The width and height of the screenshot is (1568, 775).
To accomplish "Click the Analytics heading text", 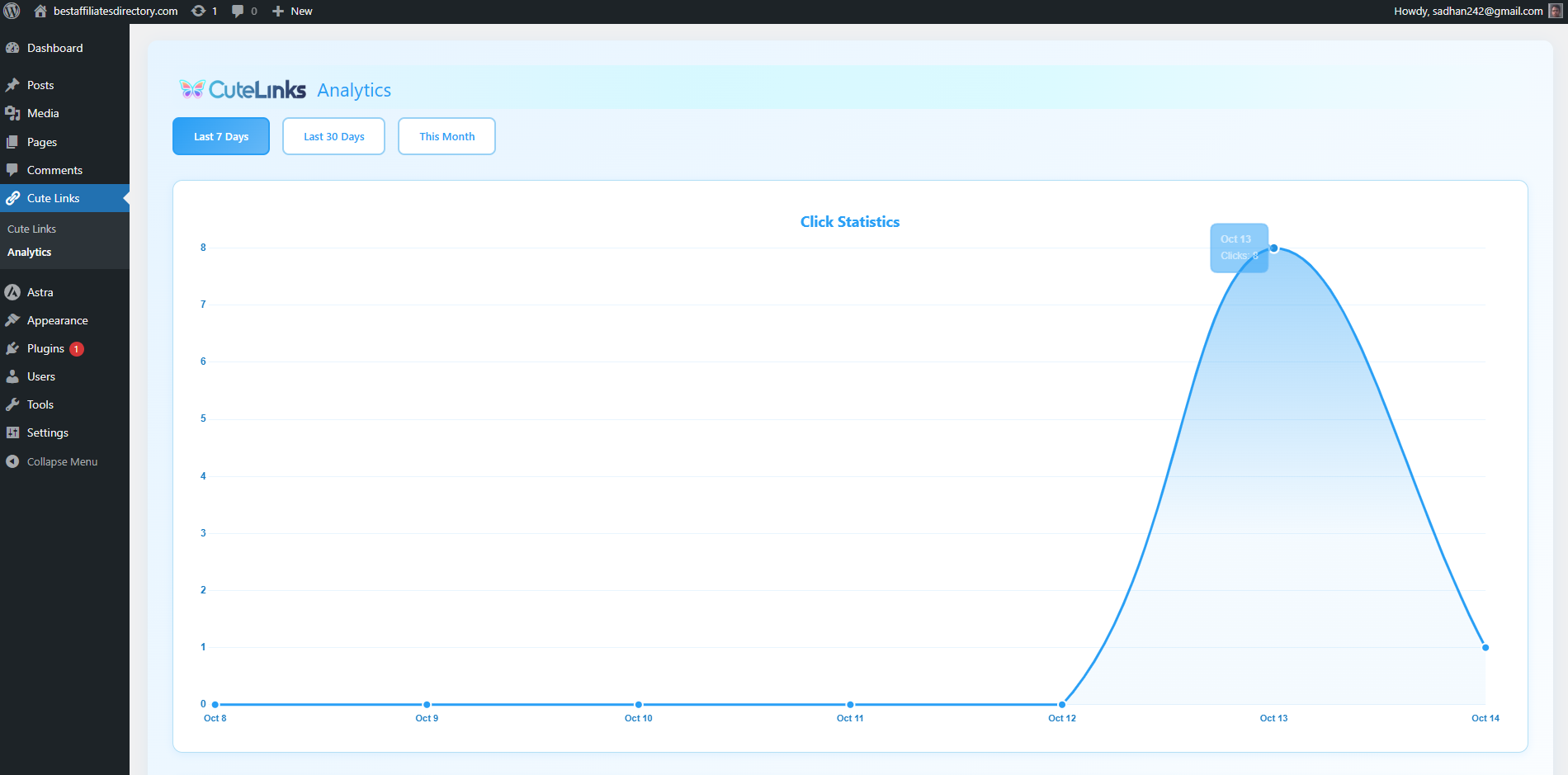I will tap(354, 90).
